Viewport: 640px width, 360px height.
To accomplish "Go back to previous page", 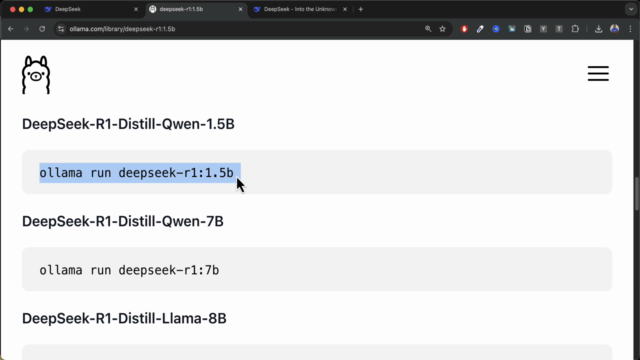I will click(x=11, y=29).
